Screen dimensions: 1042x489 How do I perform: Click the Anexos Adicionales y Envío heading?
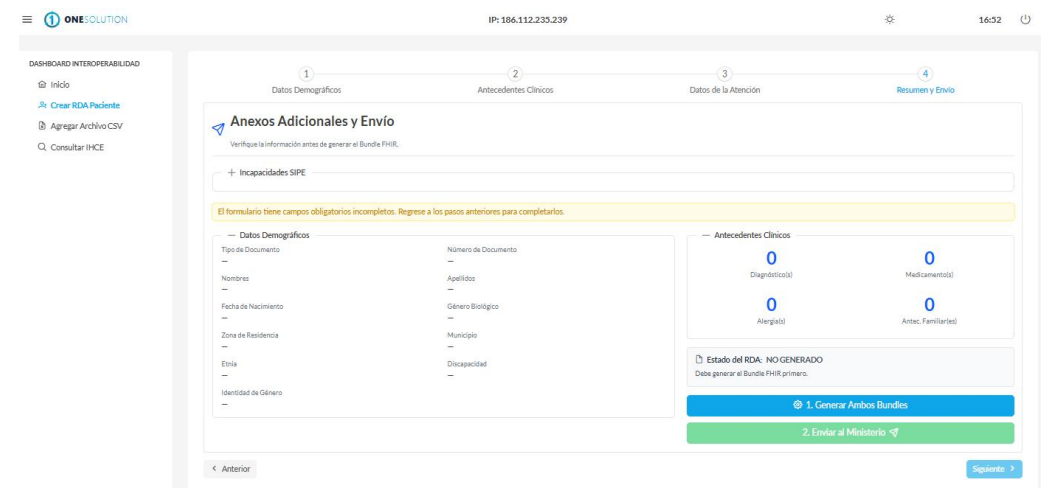point(312,122)
